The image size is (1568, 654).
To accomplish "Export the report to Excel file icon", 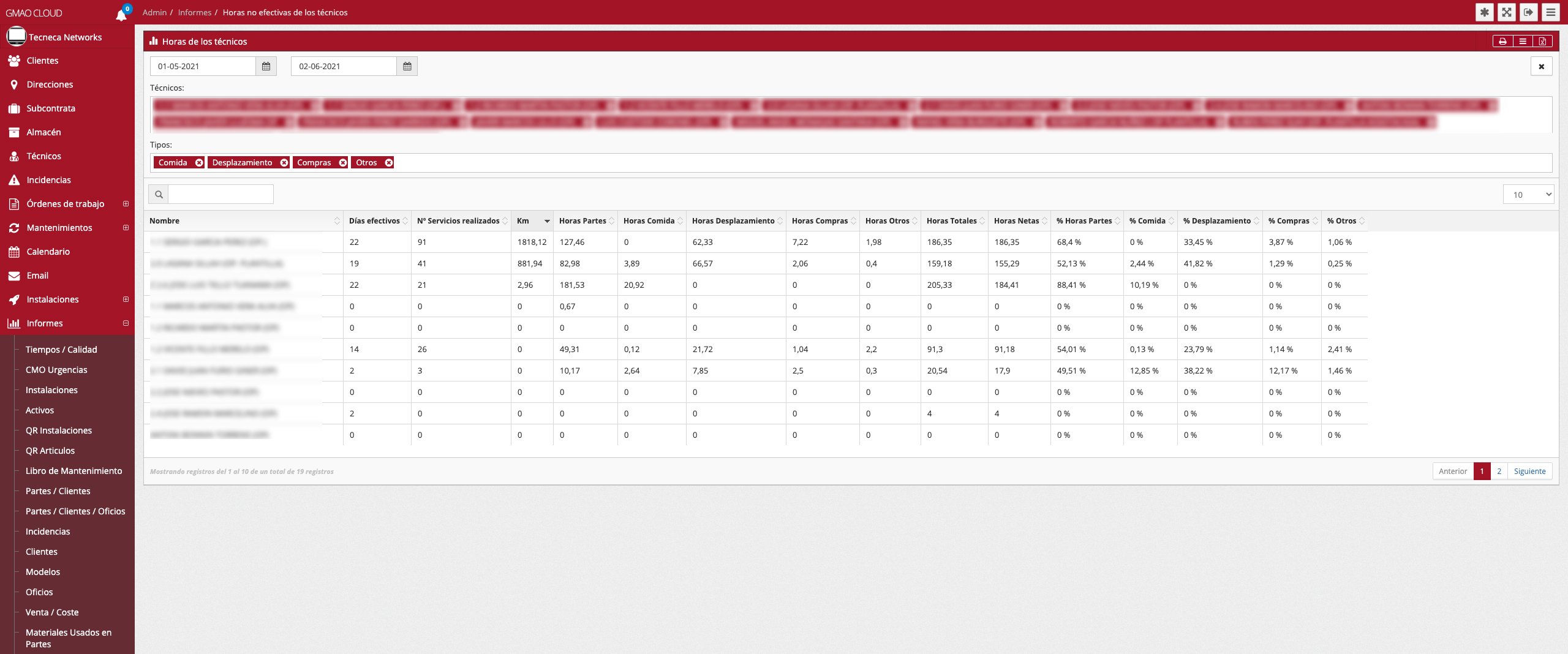I will pos(1542,42).
